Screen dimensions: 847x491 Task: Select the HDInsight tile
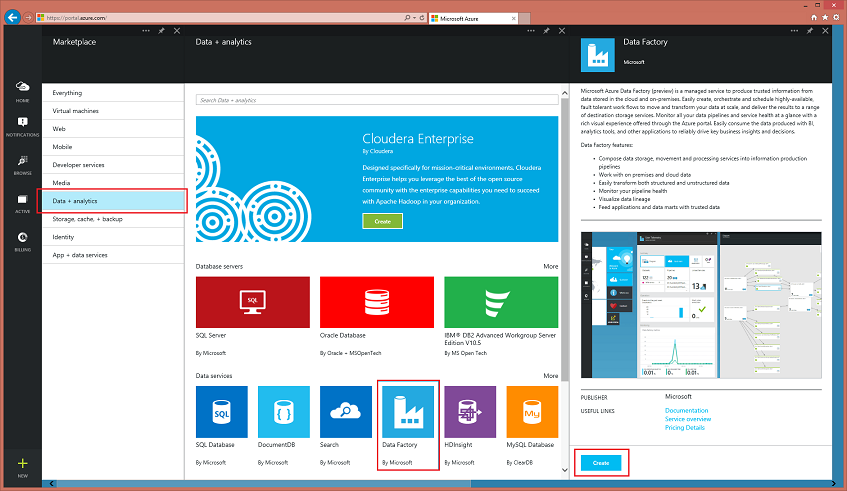[x=470, y=412]
